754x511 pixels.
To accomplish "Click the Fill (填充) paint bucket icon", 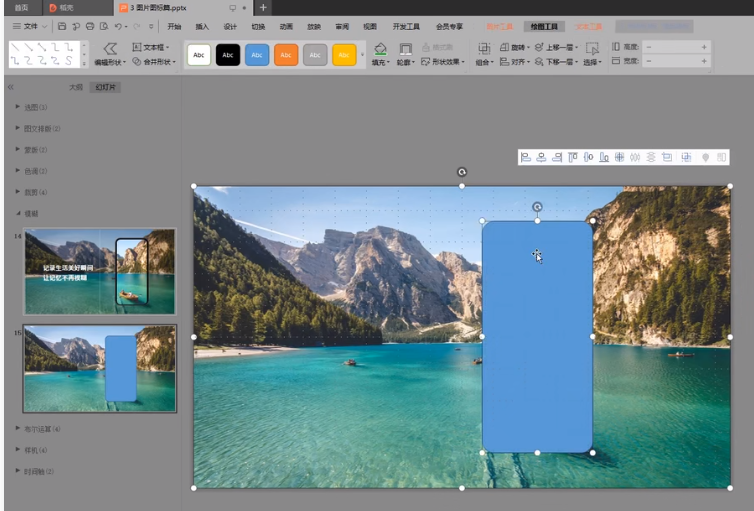I will tap(380, 49).
